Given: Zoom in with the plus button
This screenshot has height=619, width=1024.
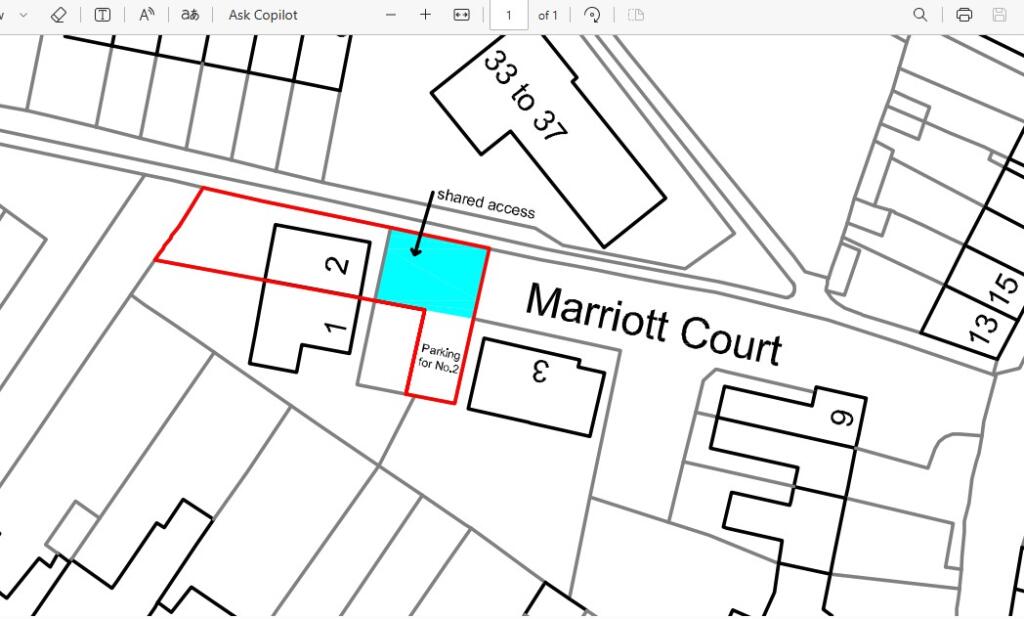Looking at the screenshot, I should (425, 15).
